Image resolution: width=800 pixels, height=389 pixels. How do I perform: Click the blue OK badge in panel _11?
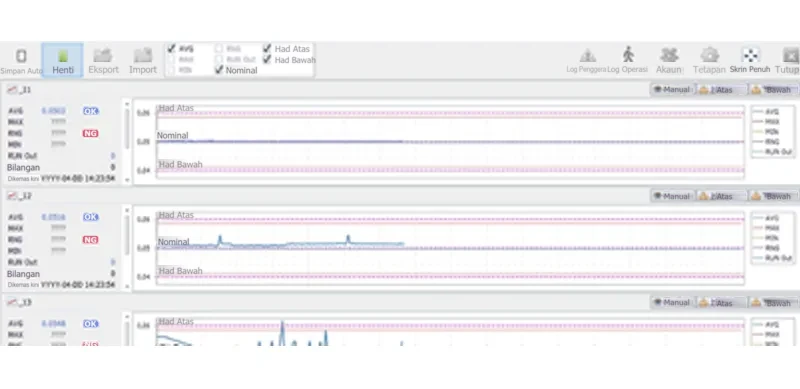[90, 111]
